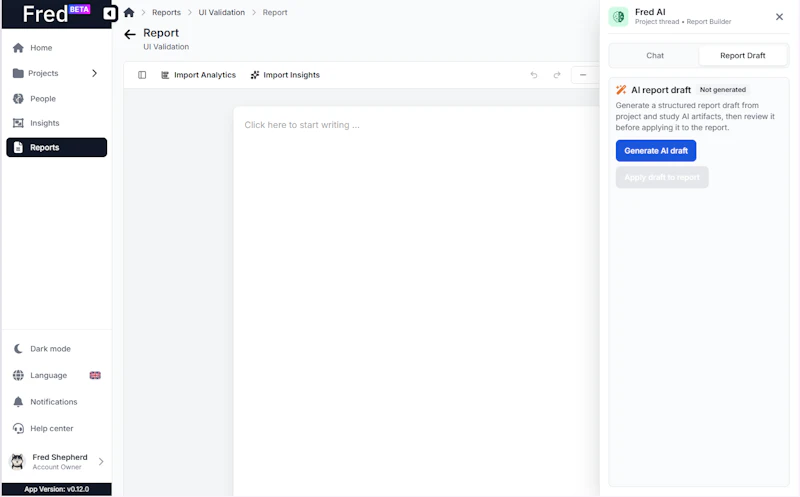Click the 'AI report draft' heading
800x497 pixels.
[x=661, y=90]
